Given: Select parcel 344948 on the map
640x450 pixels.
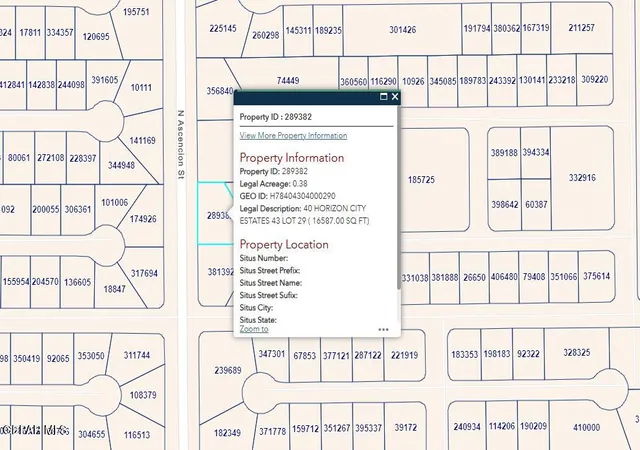Looking at the screenshot, I should click(x=121, y=165).
